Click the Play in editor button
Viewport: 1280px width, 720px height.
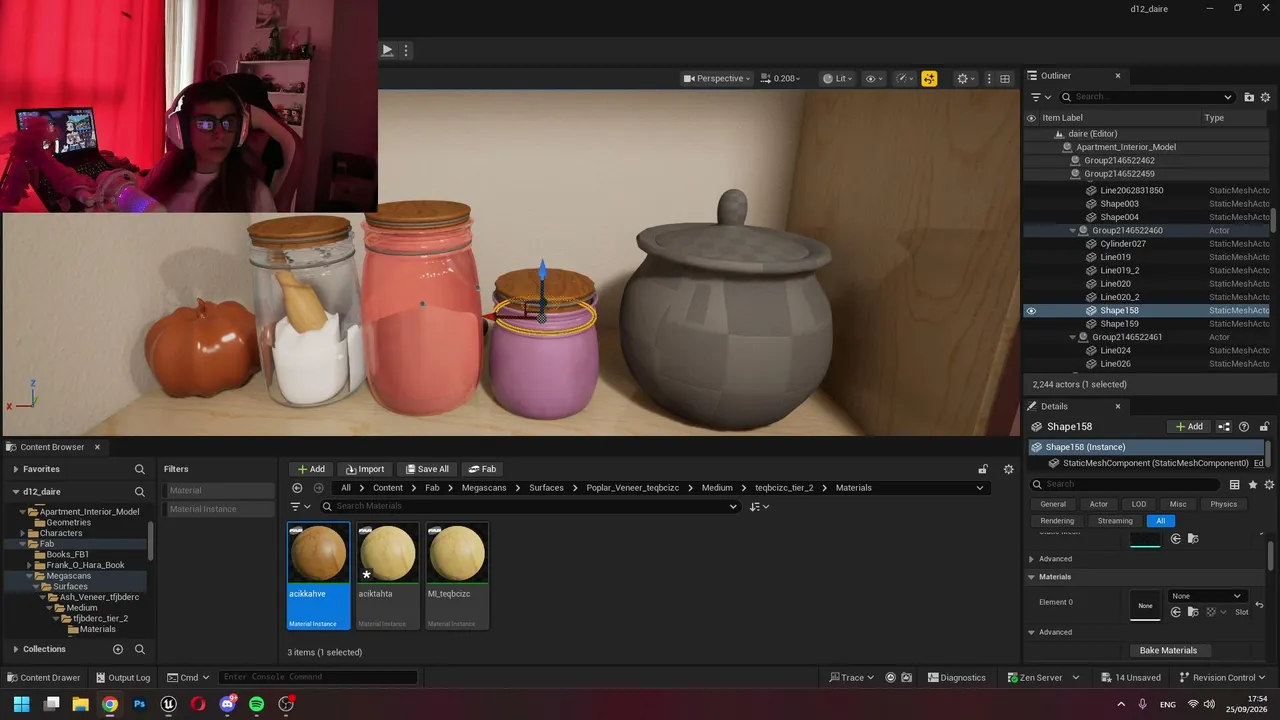387,50
